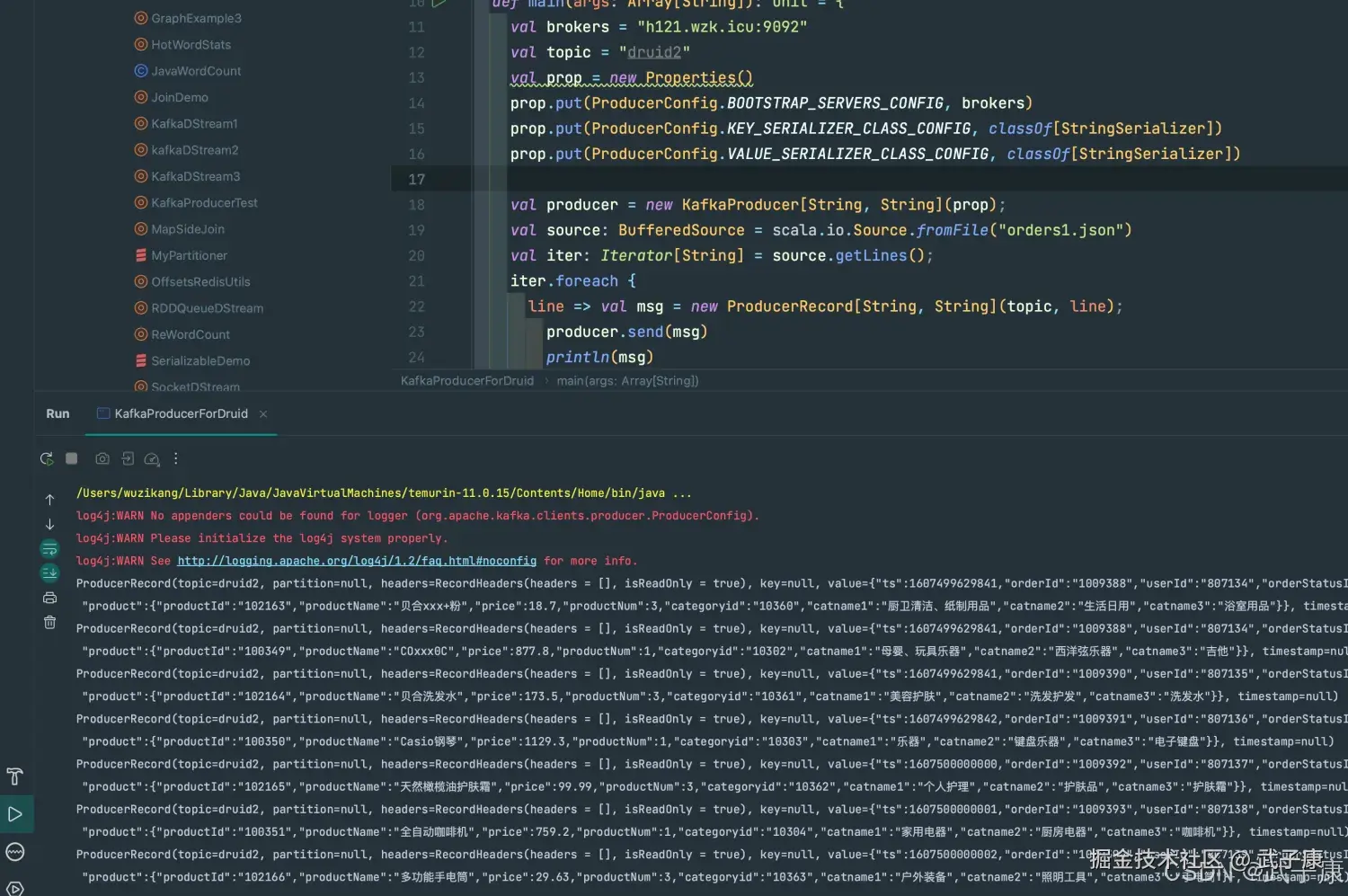Click the up arrow in the console gutter
The height and width of the screenshot is (896, 1348).
point(49,500)
